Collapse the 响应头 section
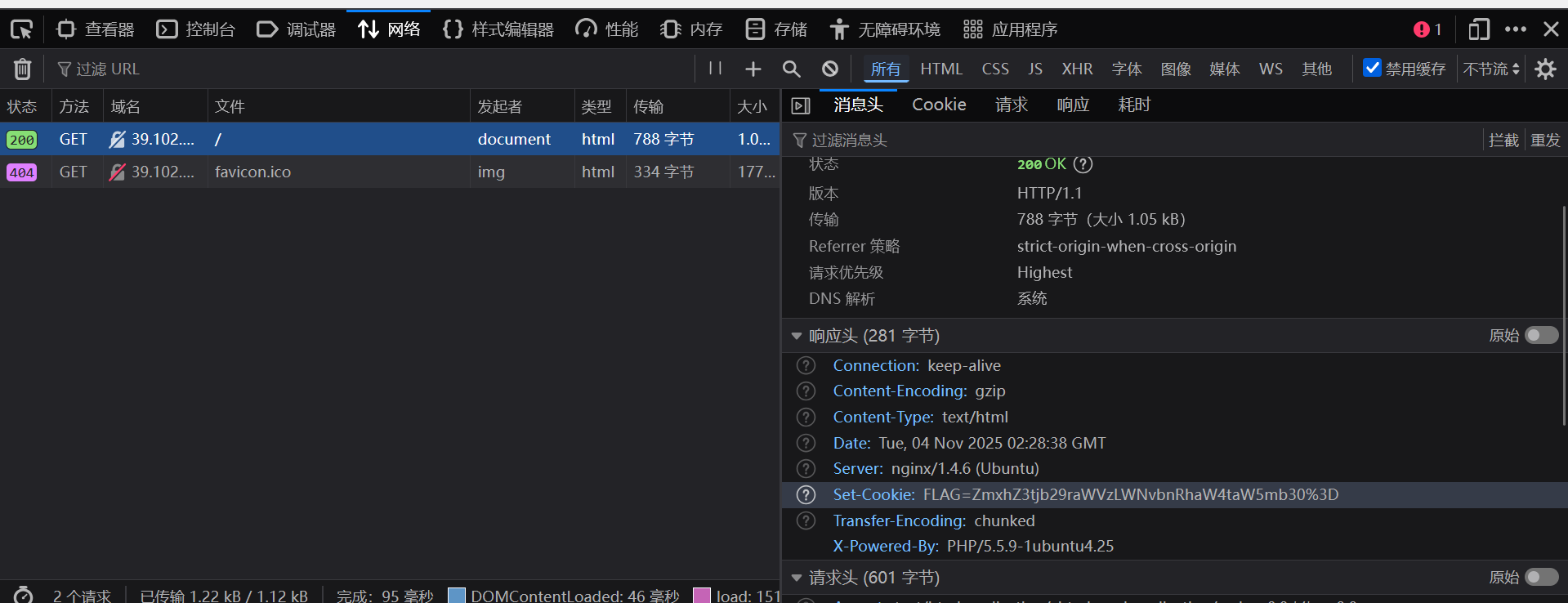The height and width of the screenshot is (603, 1568). [797, 336]
